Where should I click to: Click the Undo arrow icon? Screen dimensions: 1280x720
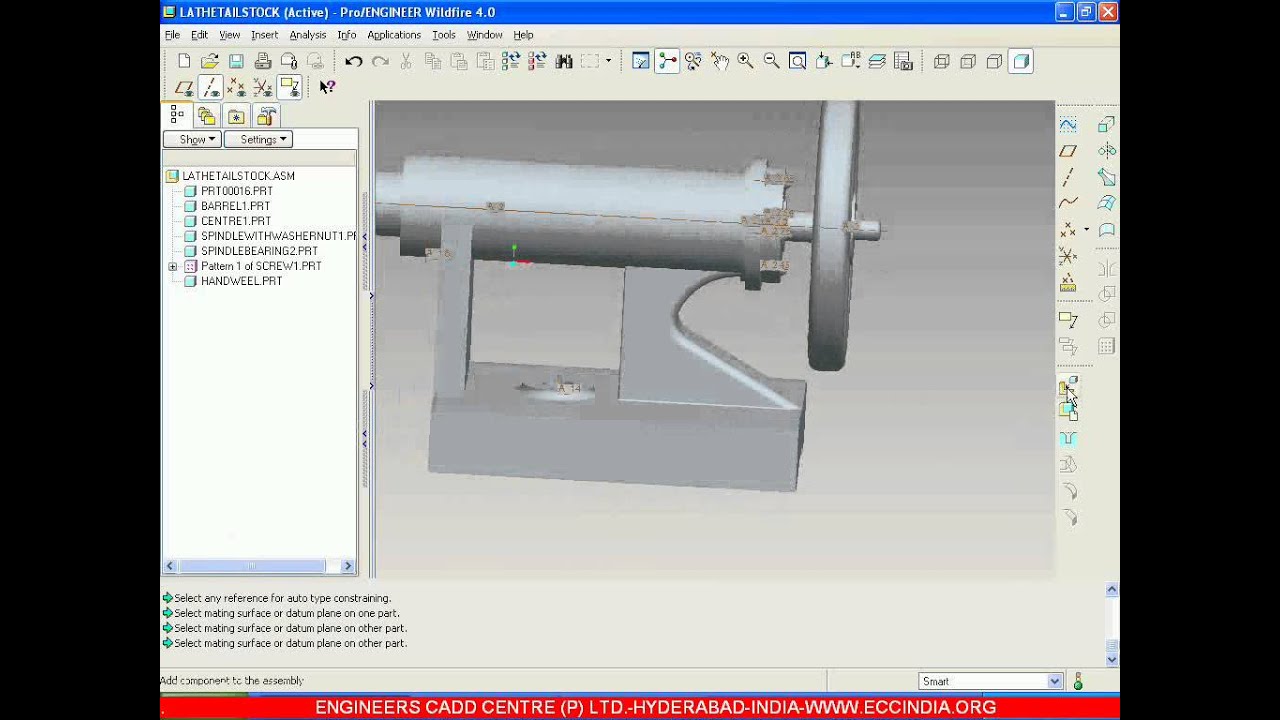click(x=353, y=62)
